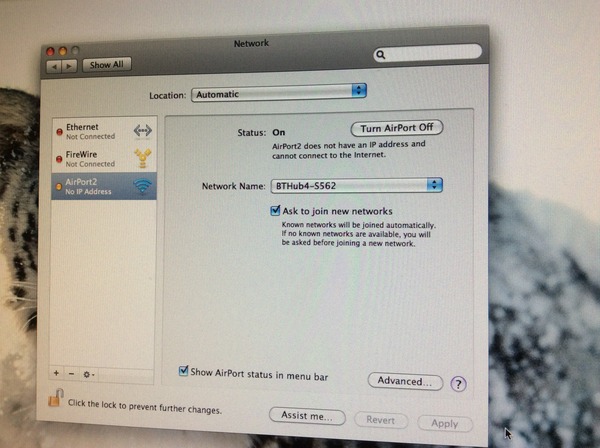The image size is (600, 448).
Task: Toggle Ask to join new networks
Action: pyautogui.click(x=275, y=210)
